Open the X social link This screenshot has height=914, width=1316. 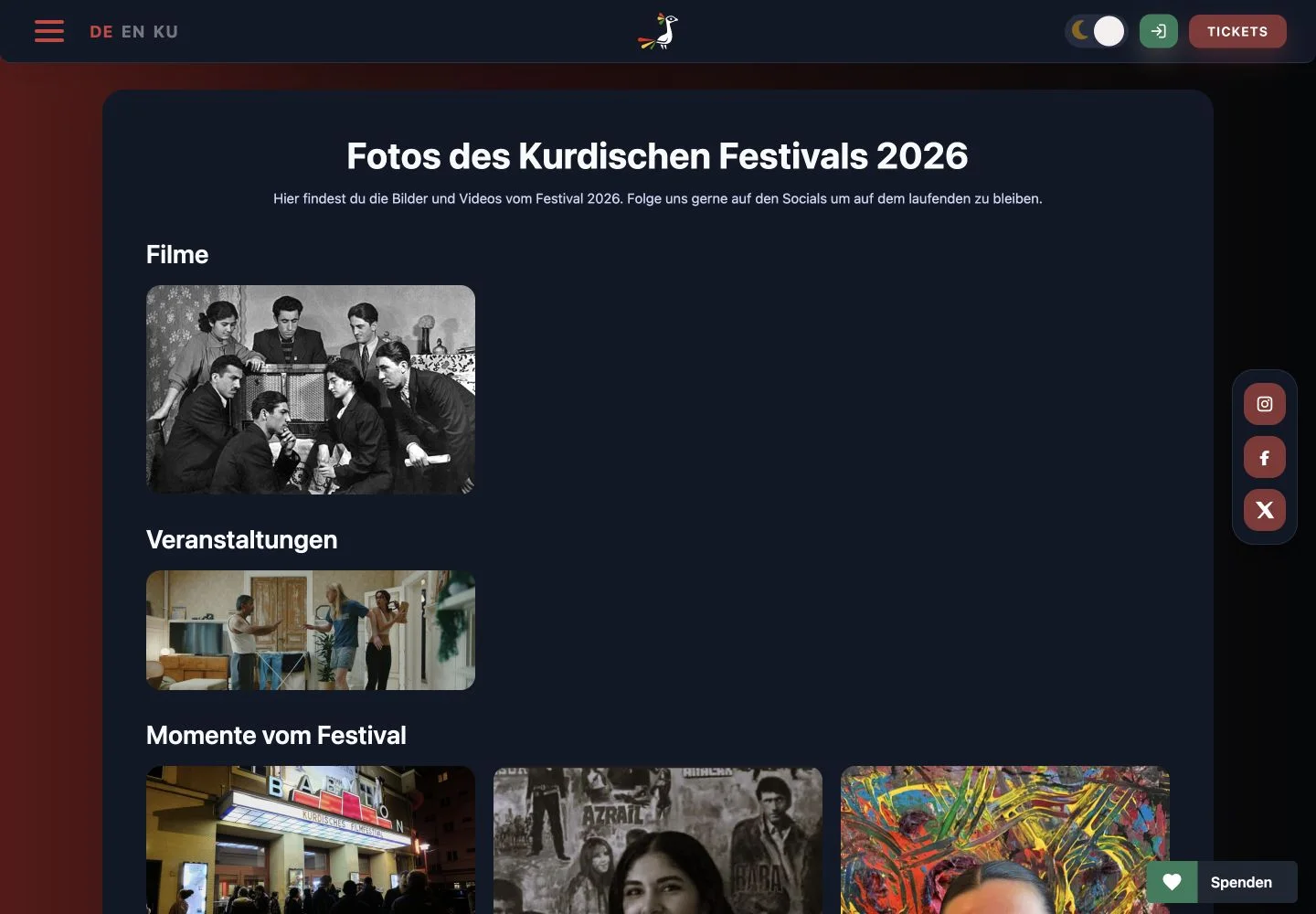tap(1265, 510)
